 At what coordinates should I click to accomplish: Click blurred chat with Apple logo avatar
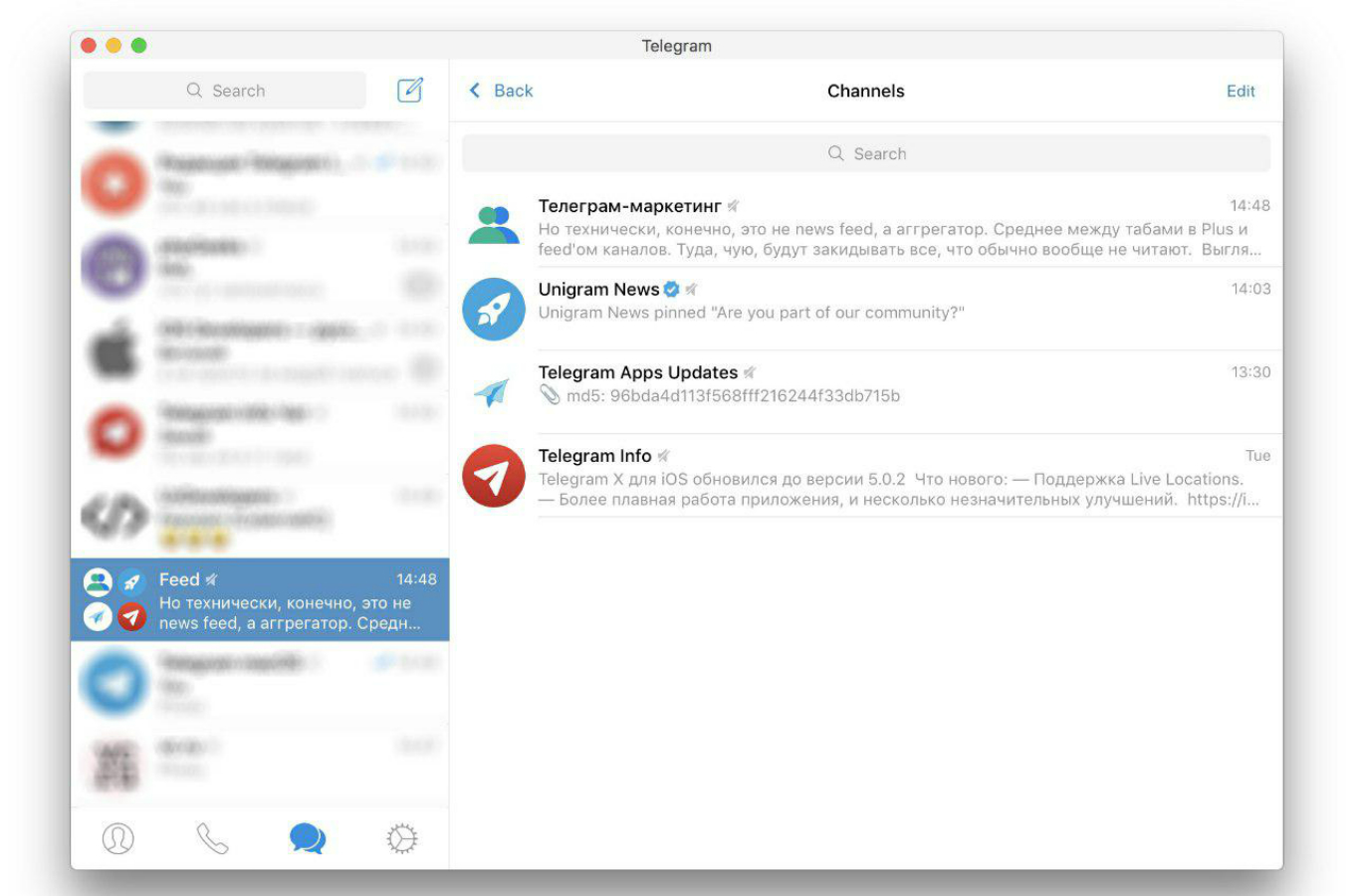pos(260,350)
